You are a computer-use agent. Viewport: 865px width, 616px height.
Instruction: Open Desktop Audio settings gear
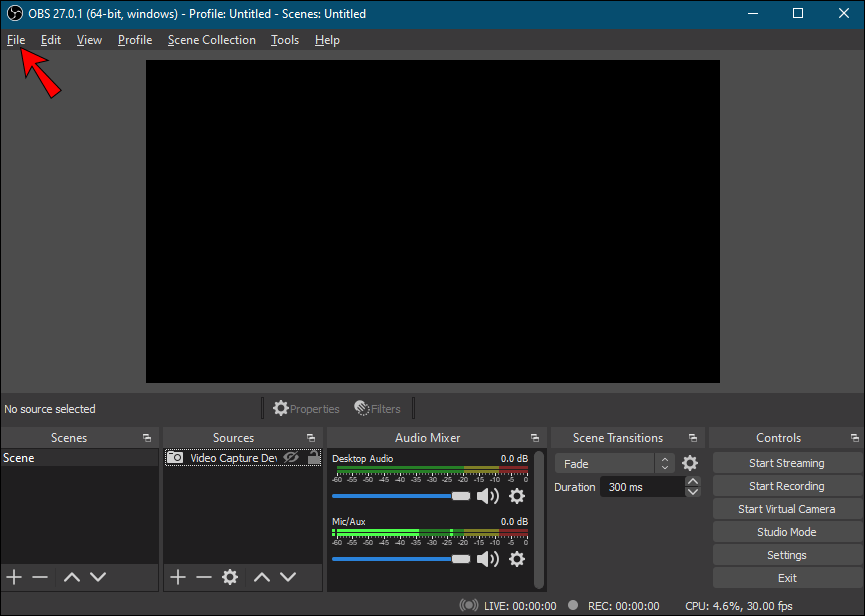coord(517,496)
